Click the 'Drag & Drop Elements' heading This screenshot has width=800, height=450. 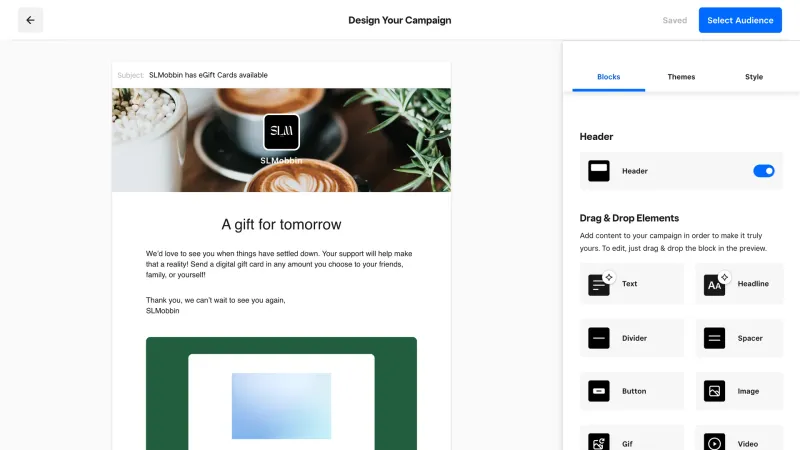[629, 218]
